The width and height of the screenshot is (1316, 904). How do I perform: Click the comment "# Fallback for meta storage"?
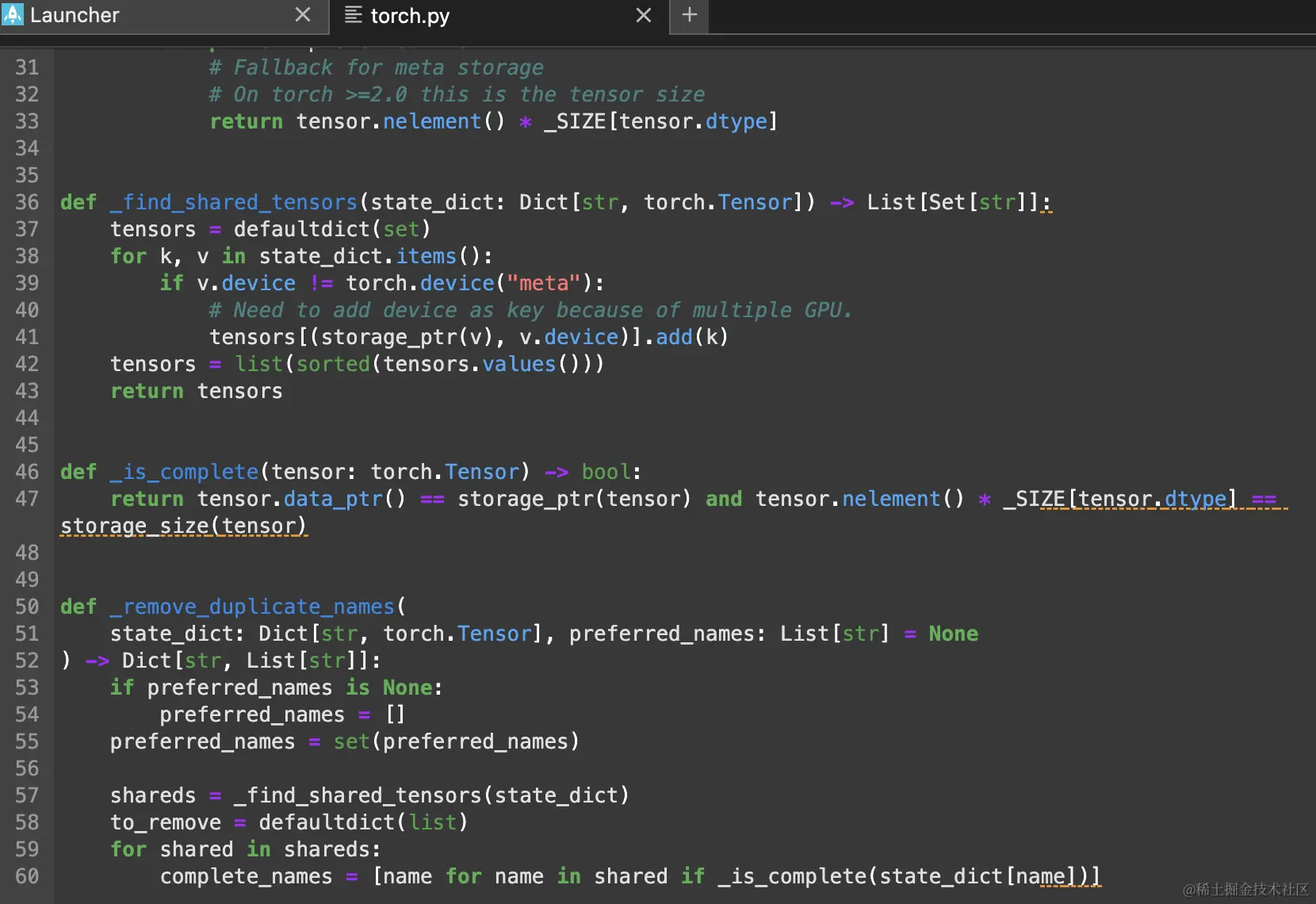pyautogui.click(x=377, y=67)
